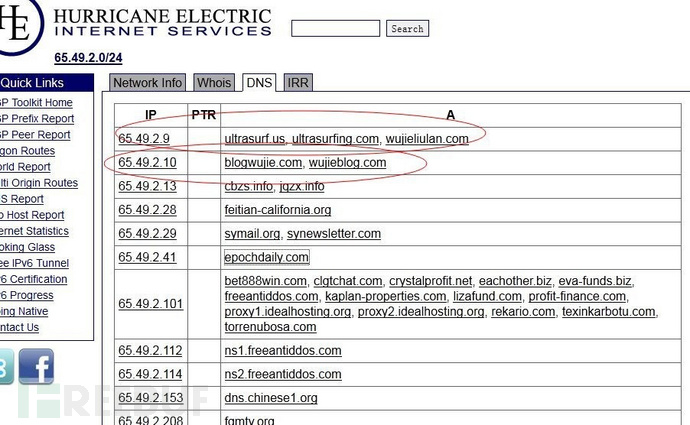This screenshot has height=425, width=690.
Task: Open the feitian-california.org link
Action: click(278, 210)
